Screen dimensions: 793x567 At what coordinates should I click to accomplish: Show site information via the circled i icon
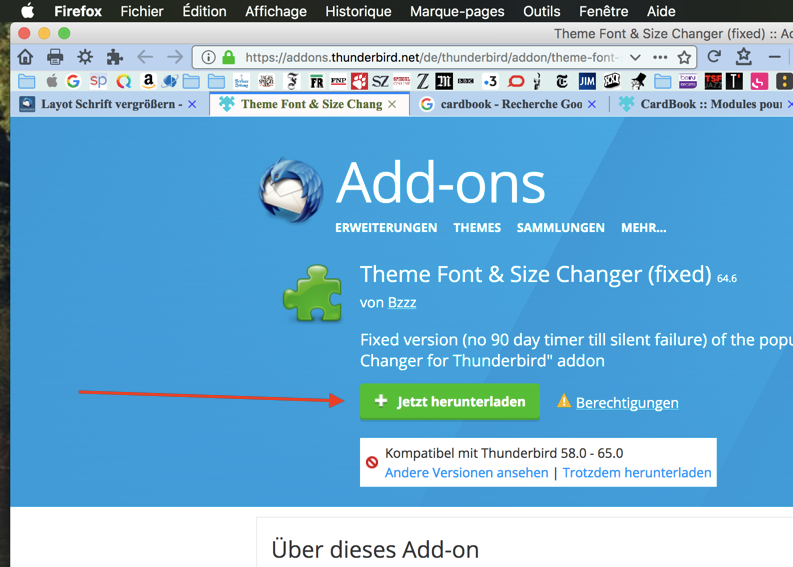pos(208,57)
